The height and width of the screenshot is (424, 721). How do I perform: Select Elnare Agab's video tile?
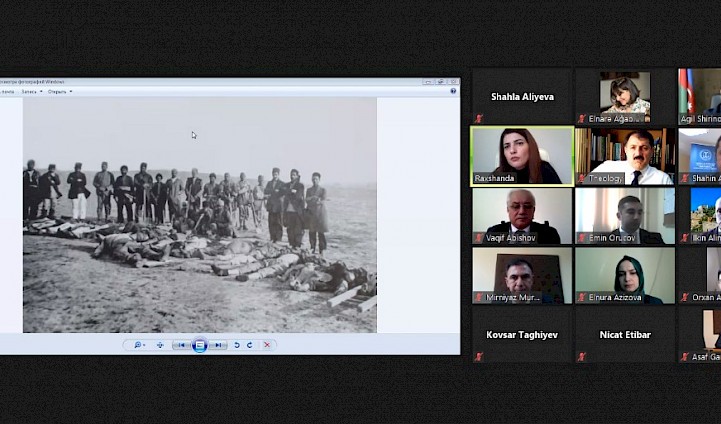pos(625,97)
